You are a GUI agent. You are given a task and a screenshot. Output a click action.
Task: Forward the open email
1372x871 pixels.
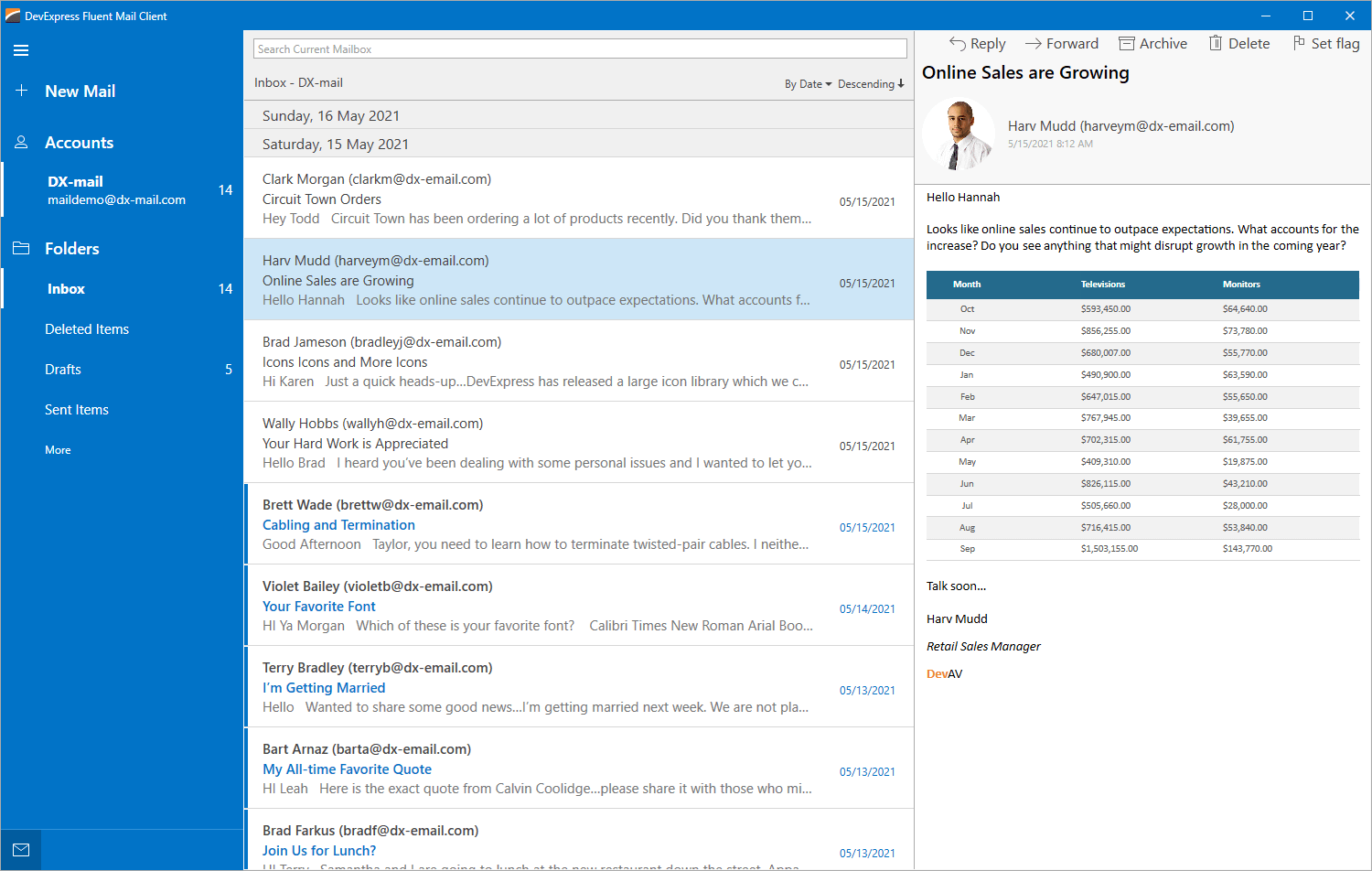(x=1061, y=44)
